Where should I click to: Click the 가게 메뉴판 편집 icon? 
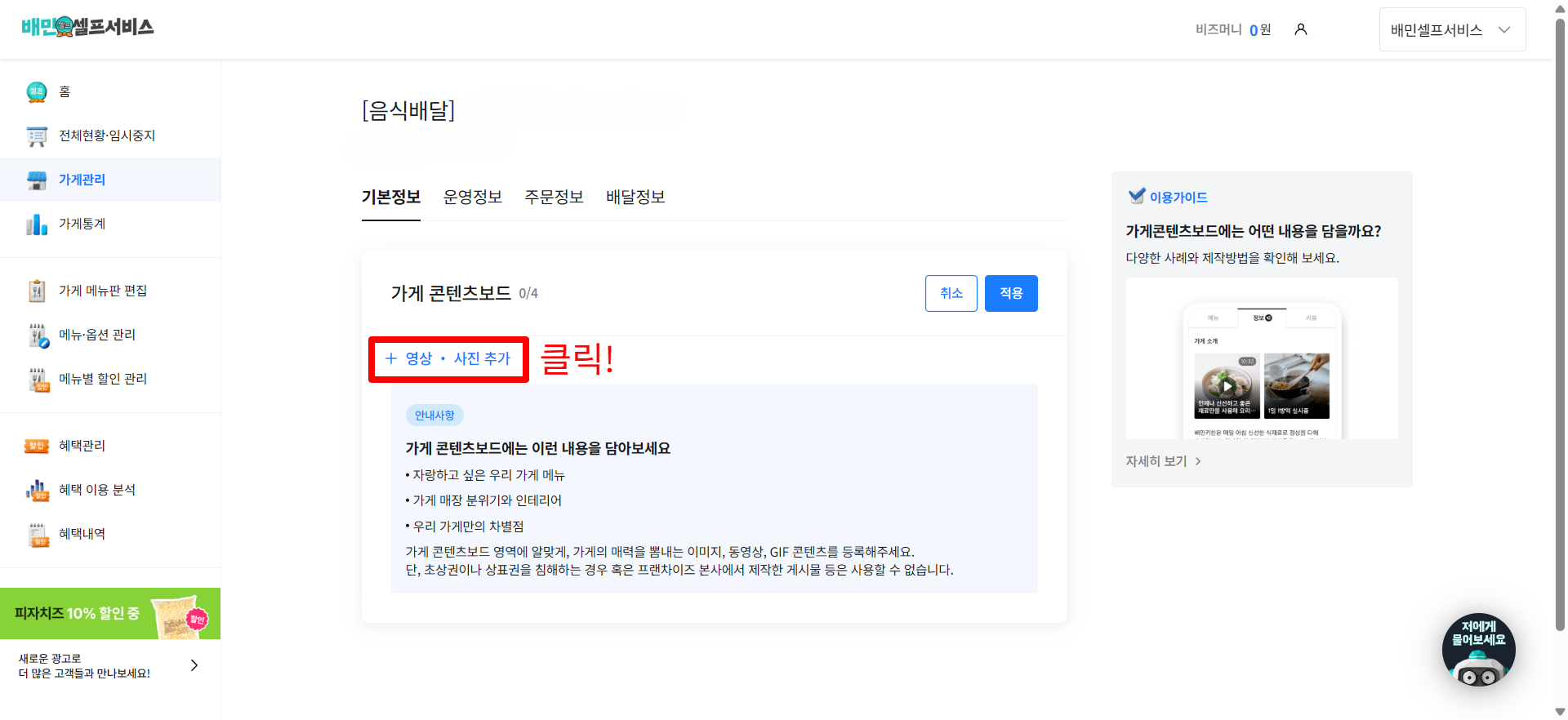[37, 291]
